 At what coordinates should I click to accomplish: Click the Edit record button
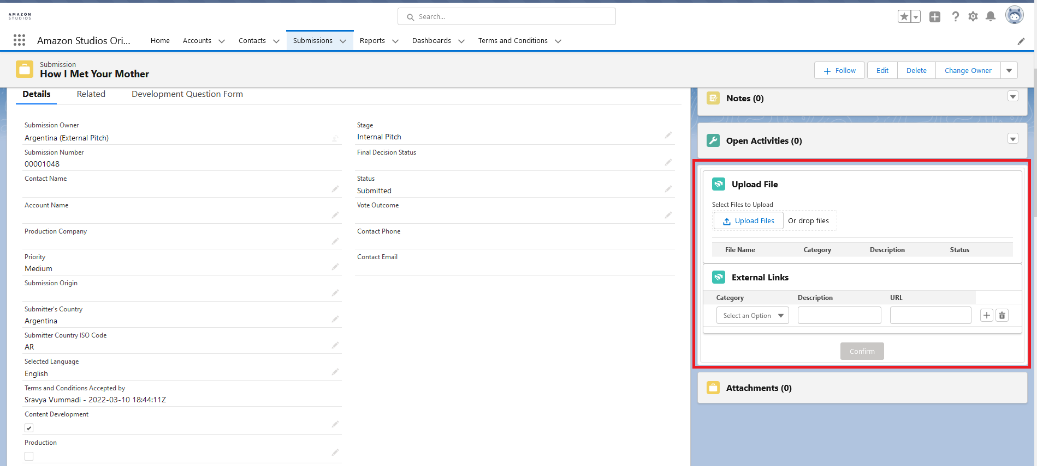pos(882,70)
